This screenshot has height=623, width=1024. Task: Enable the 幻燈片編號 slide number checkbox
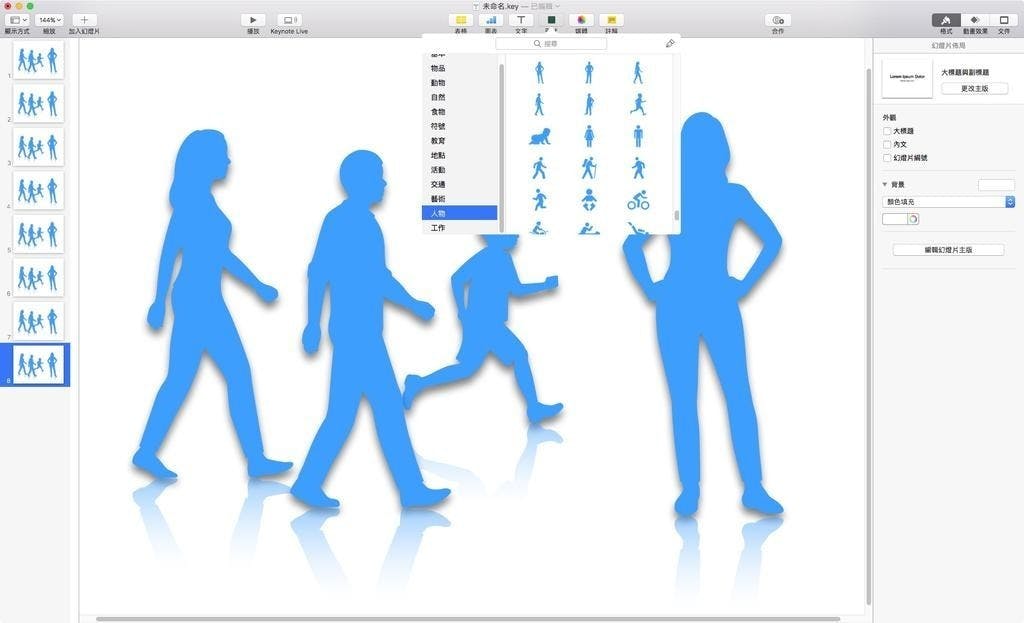click(887, 158)
